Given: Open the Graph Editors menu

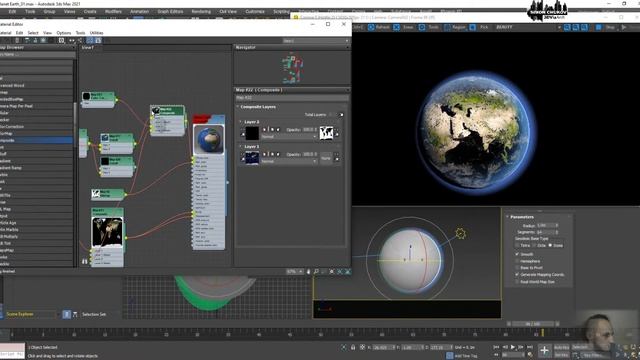Looking at the screenshot, I should click(x=170, y=12).
